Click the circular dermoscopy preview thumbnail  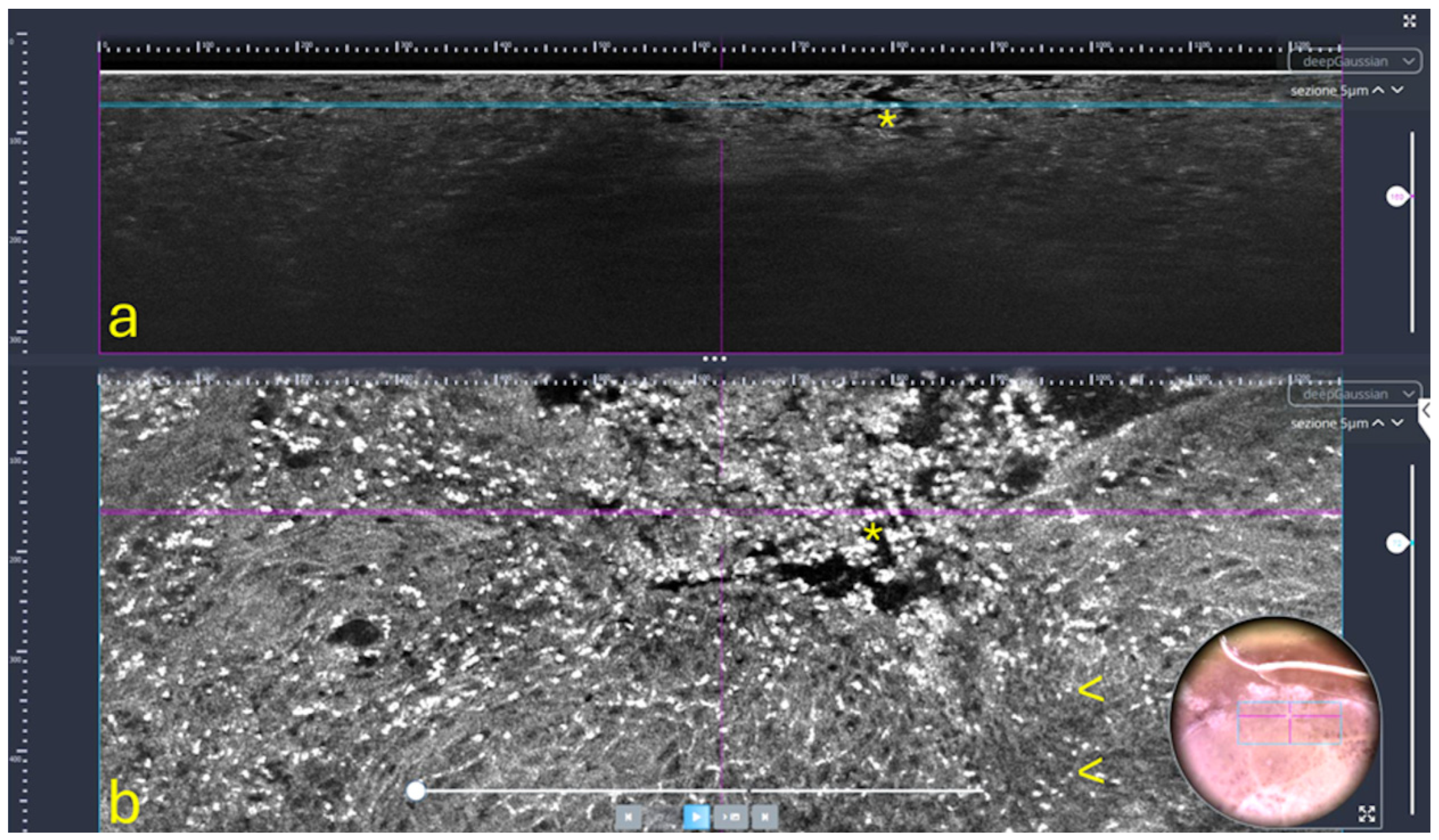click(1276, 722)
